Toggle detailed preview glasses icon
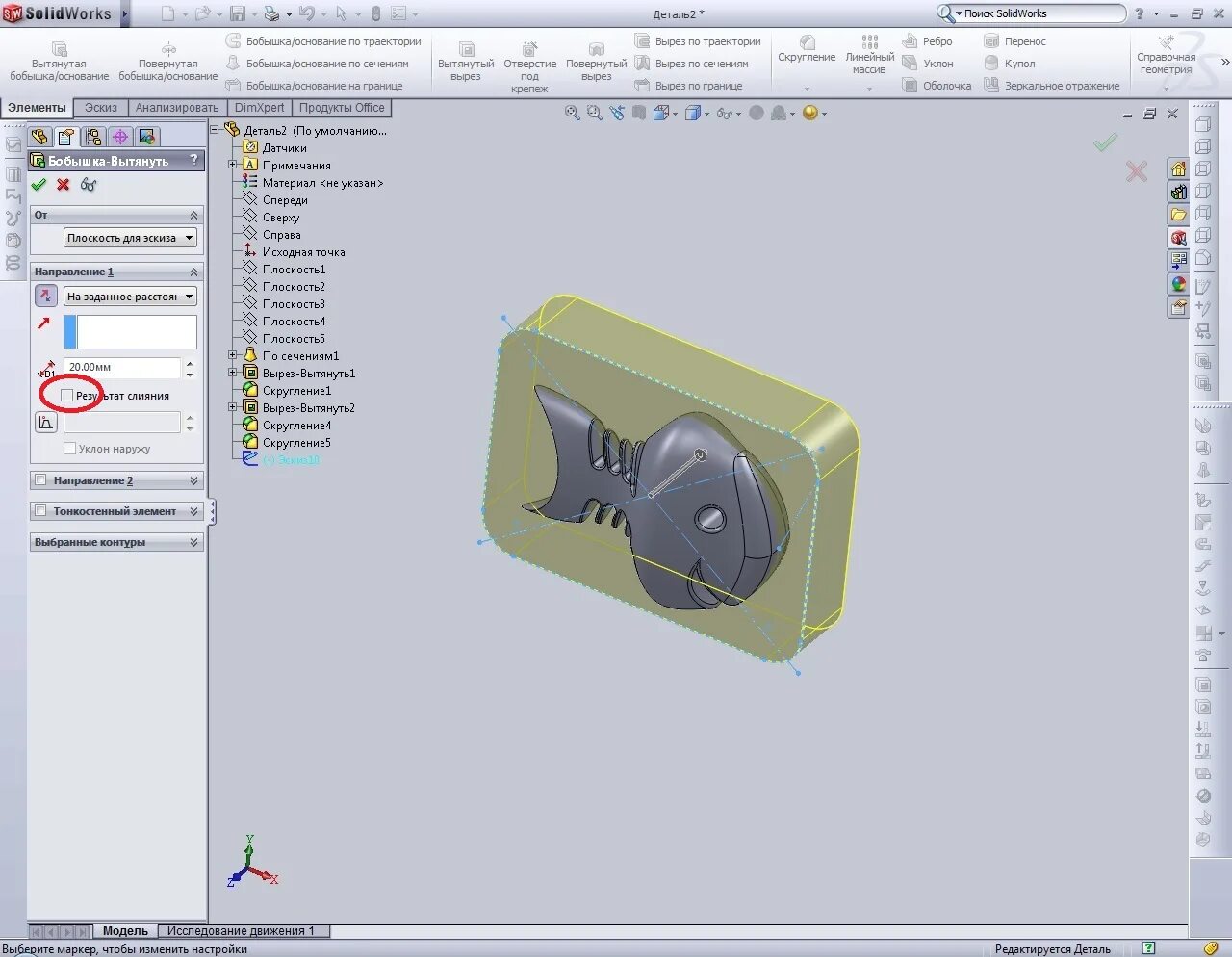The width and height of the screenshot is (1232, 957). point(89,185)
